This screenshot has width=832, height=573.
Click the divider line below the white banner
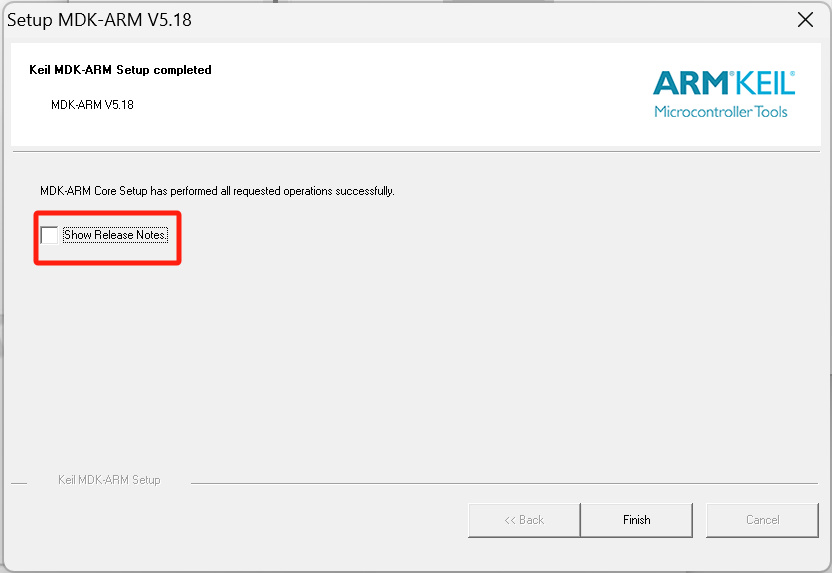(x=415, y=151)
